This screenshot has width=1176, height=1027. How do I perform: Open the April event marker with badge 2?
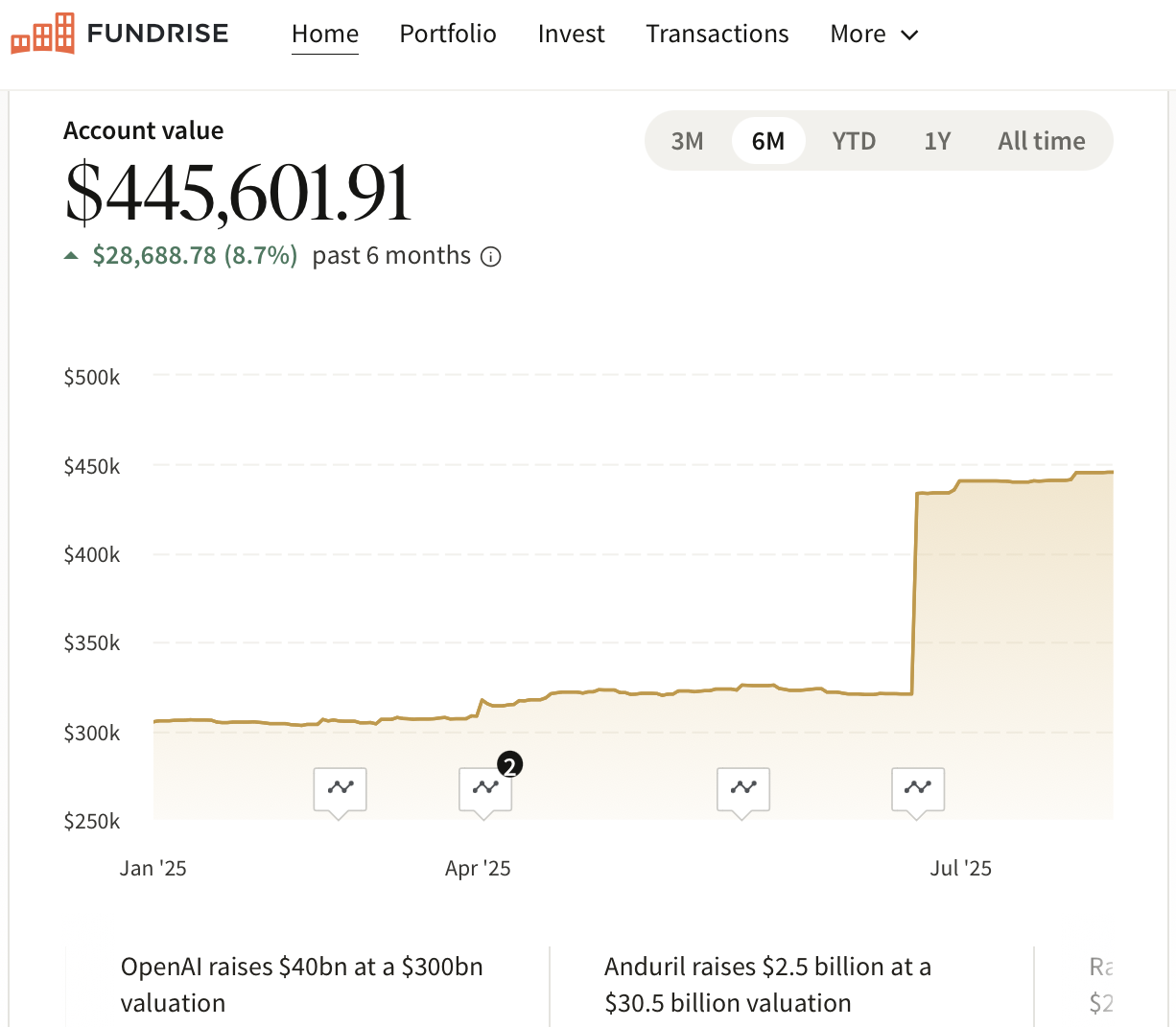click(x=485, y=789)
